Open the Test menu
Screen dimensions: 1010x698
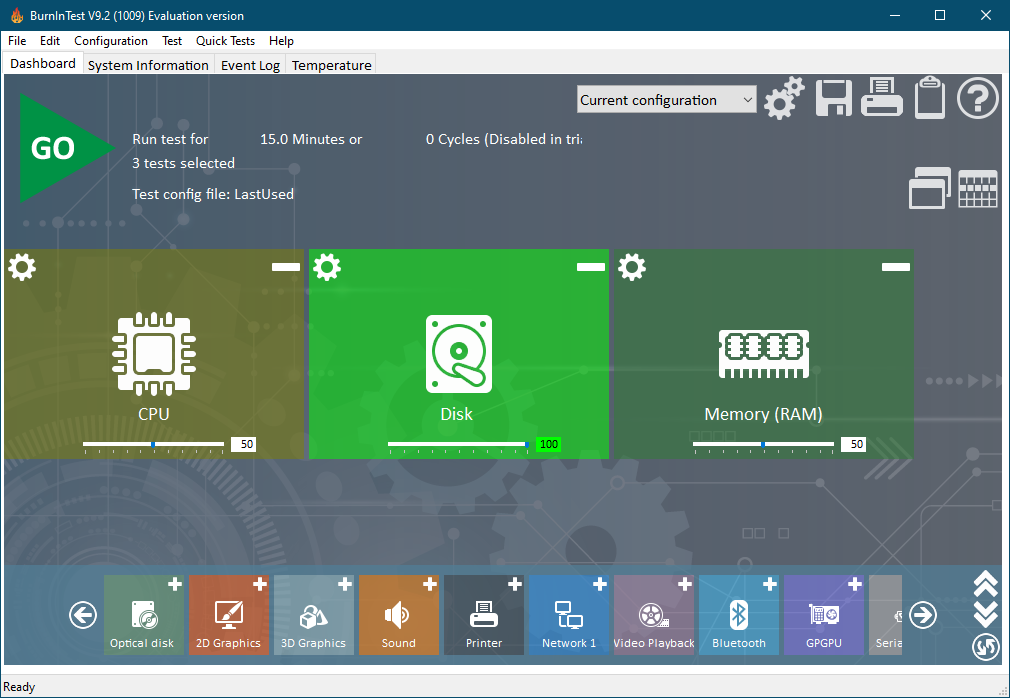click(x=171, y=41)
